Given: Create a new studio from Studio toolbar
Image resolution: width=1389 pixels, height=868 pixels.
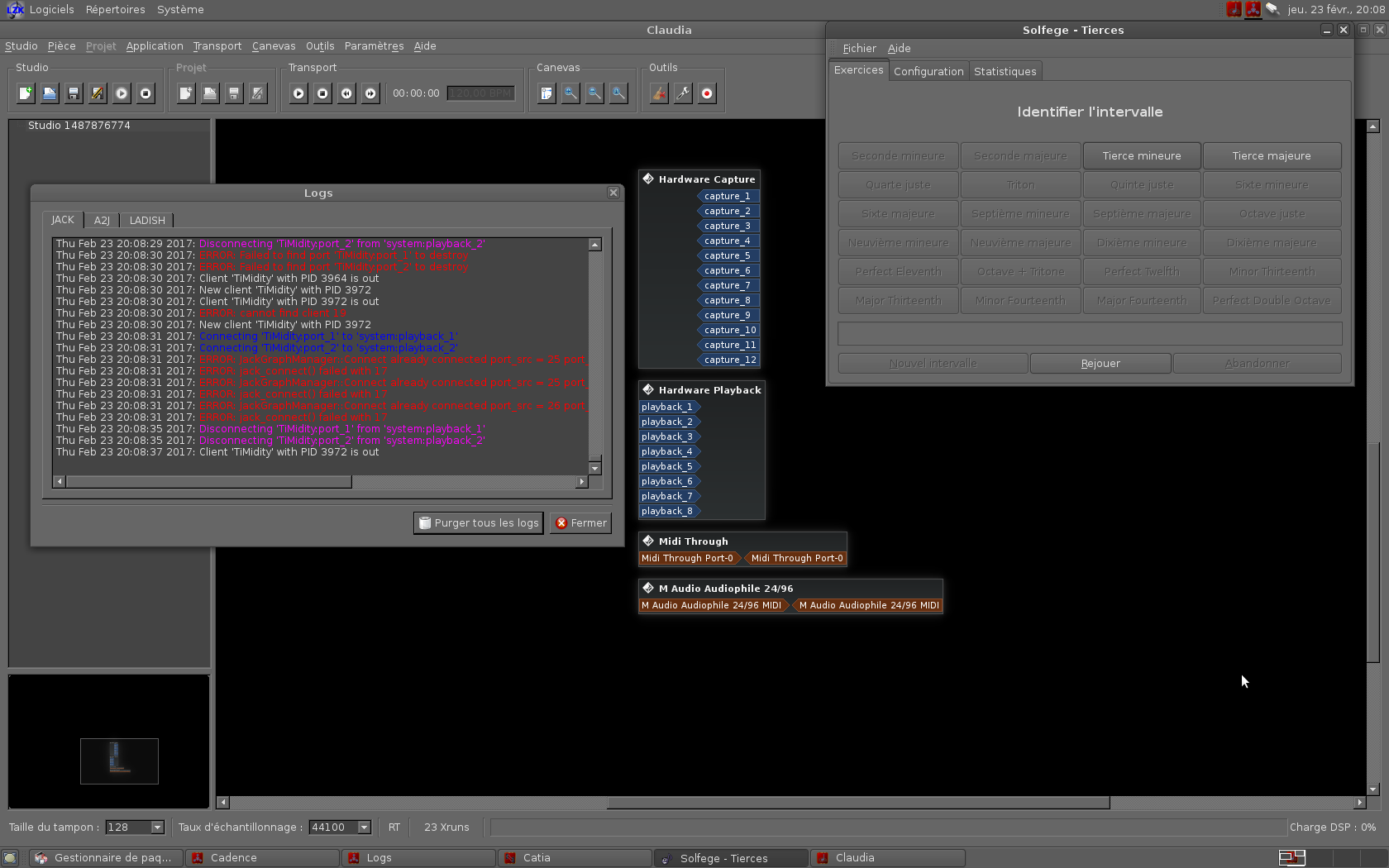Looking at the screenshot, I should (26, 93).
